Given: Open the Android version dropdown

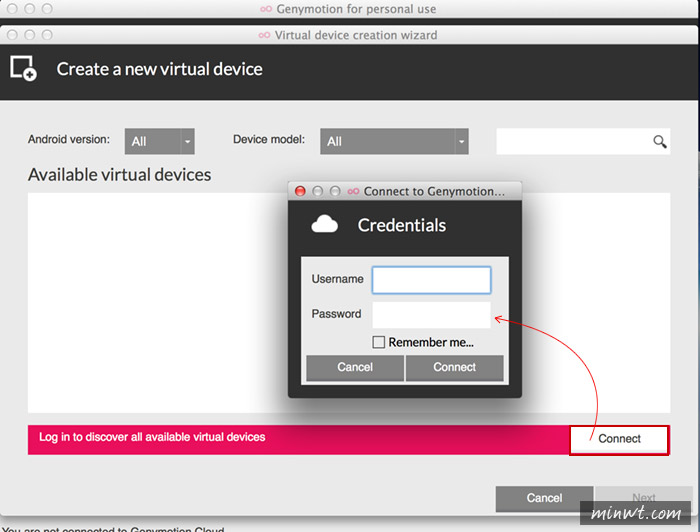Looking at the screenshot, I should pos(159,141).
